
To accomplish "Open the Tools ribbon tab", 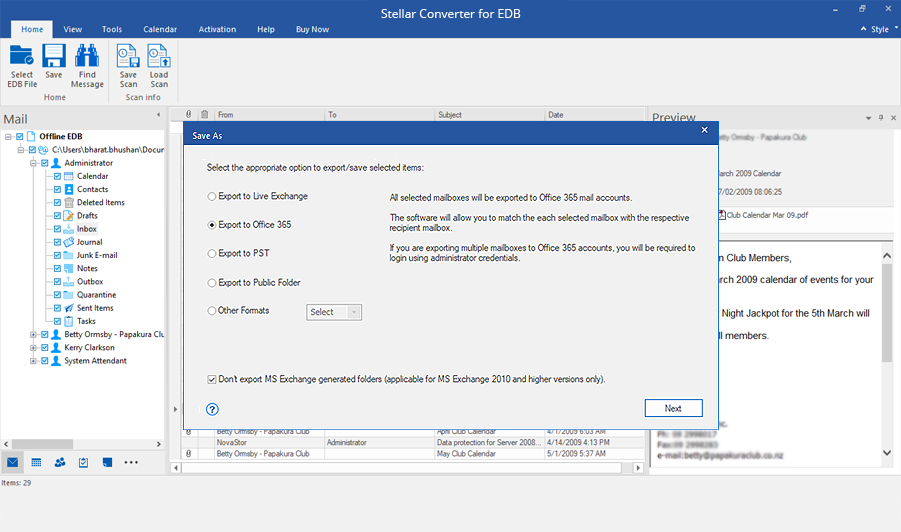I will (111, 30).
